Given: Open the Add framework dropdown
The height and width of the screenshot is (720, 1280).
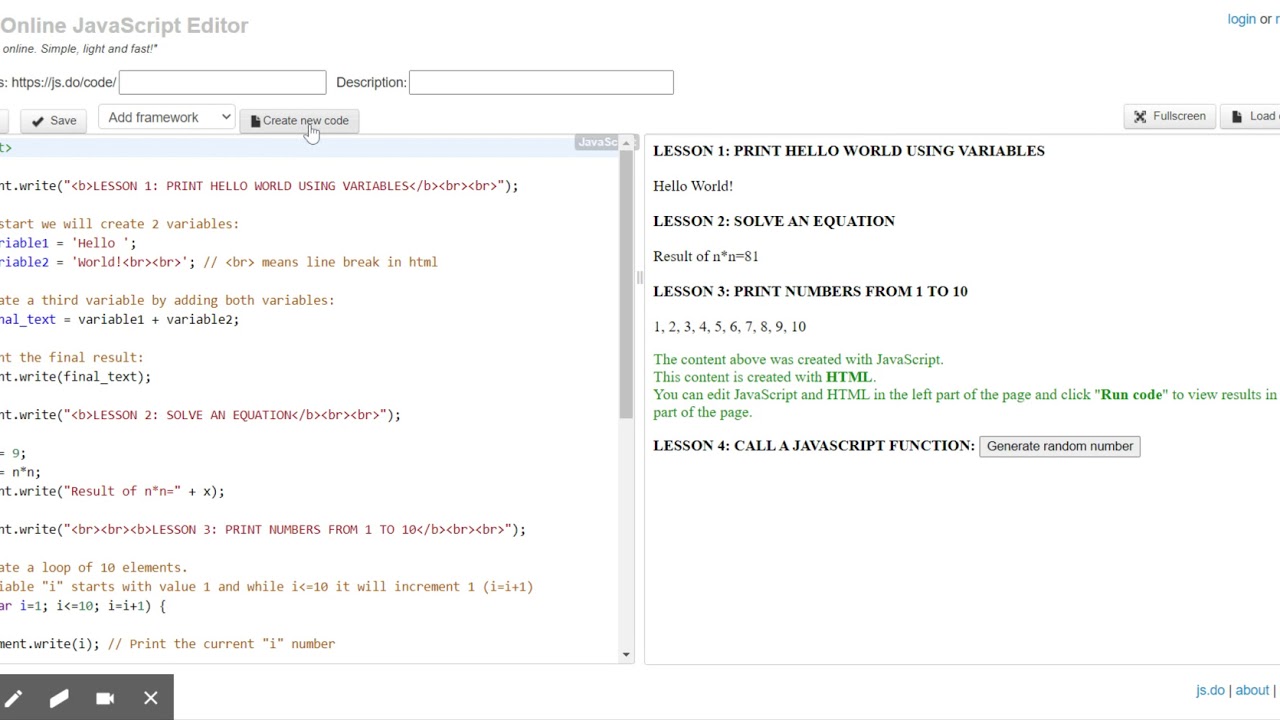Looking at the screenshot, I should (167, 118).
